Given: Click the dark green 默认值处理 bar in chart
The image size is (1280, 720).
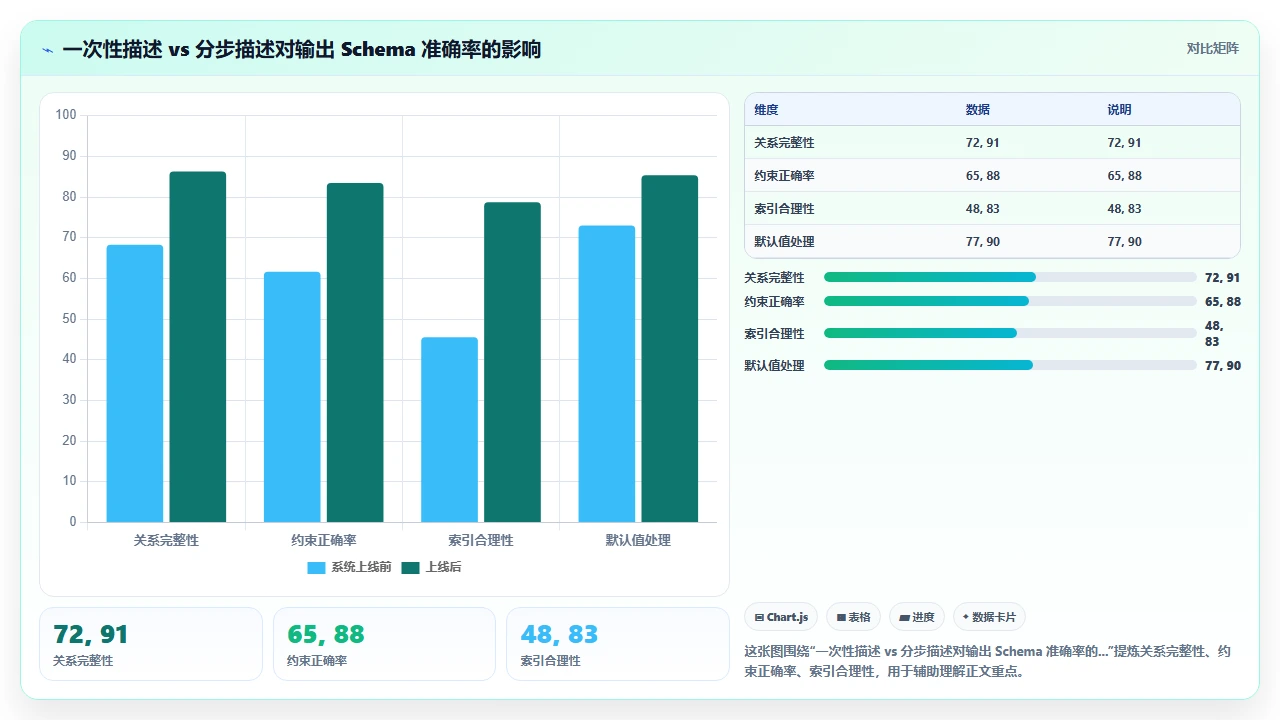Looking at the screenshot, I should pos(669,348).
